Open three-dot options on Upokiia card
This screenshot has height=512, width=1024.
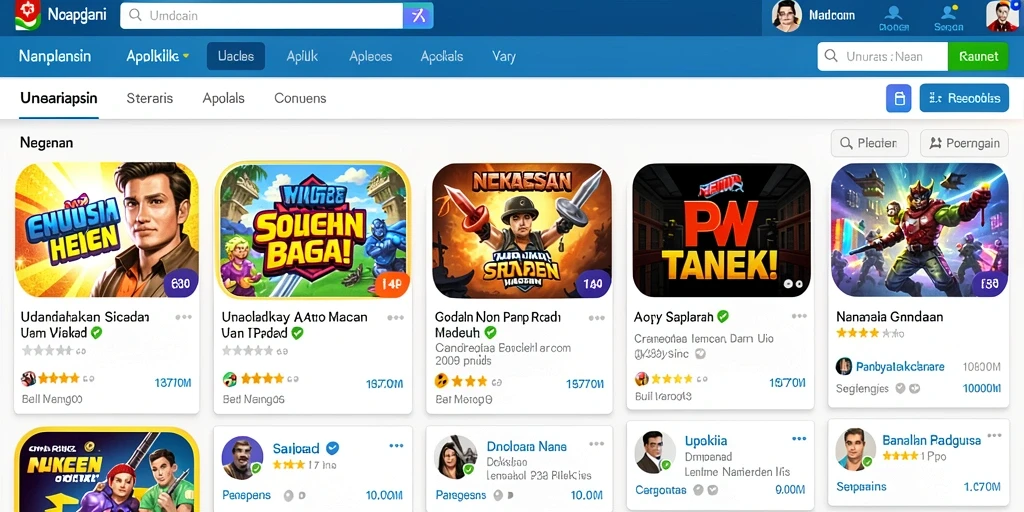click(799, 439)
